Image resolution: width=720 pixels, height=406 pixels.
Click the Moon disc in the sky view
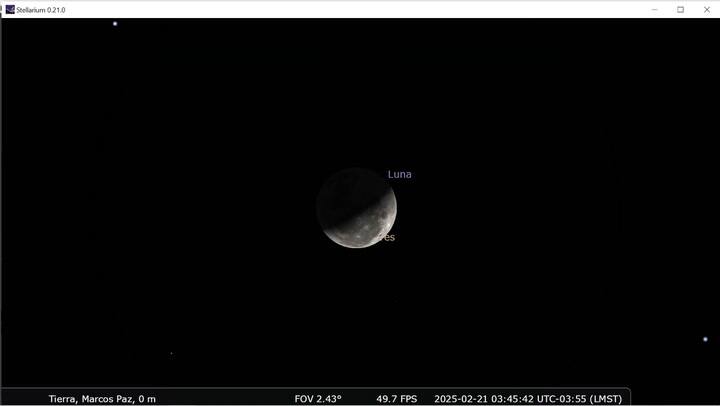point(356,208)
